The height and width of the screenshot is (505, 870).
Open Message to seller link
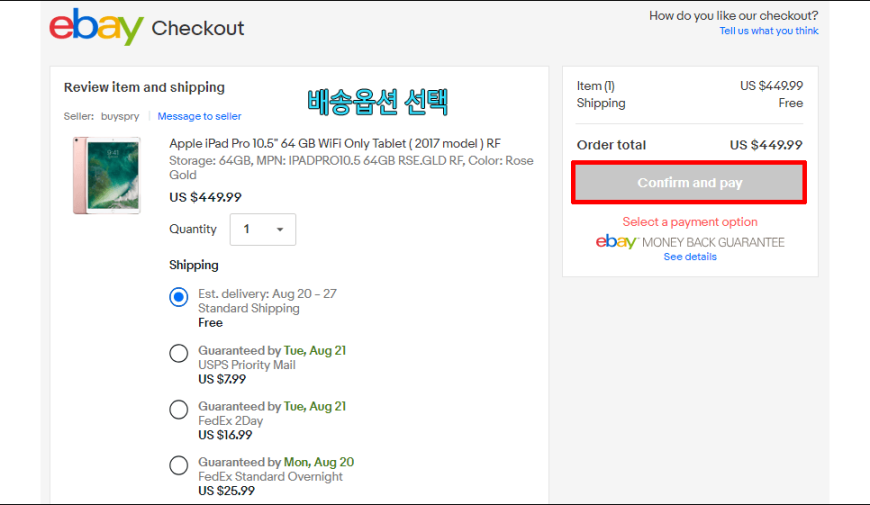199,116
